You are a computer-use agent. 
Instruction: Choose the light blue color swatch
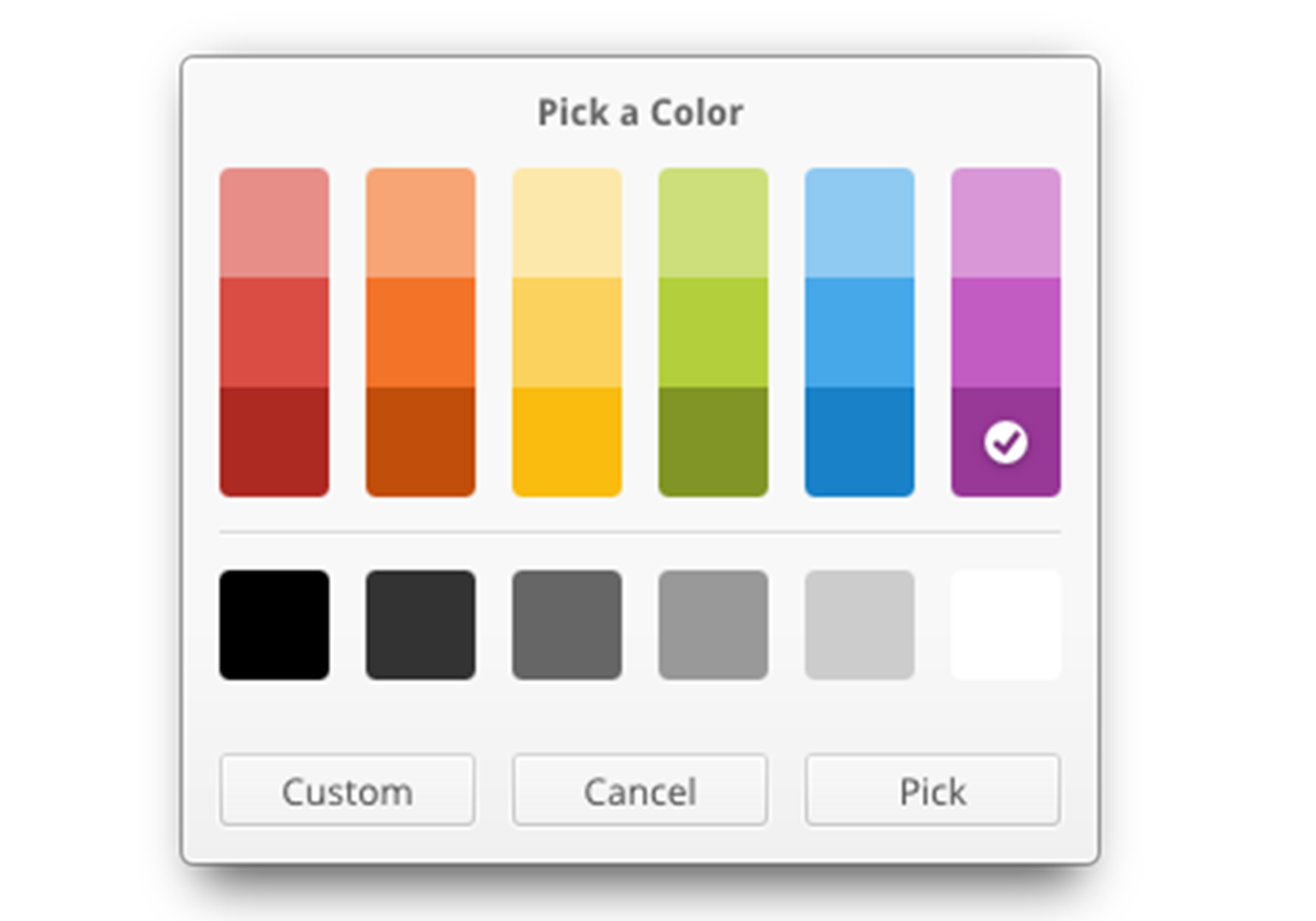[x=859, y=222]
